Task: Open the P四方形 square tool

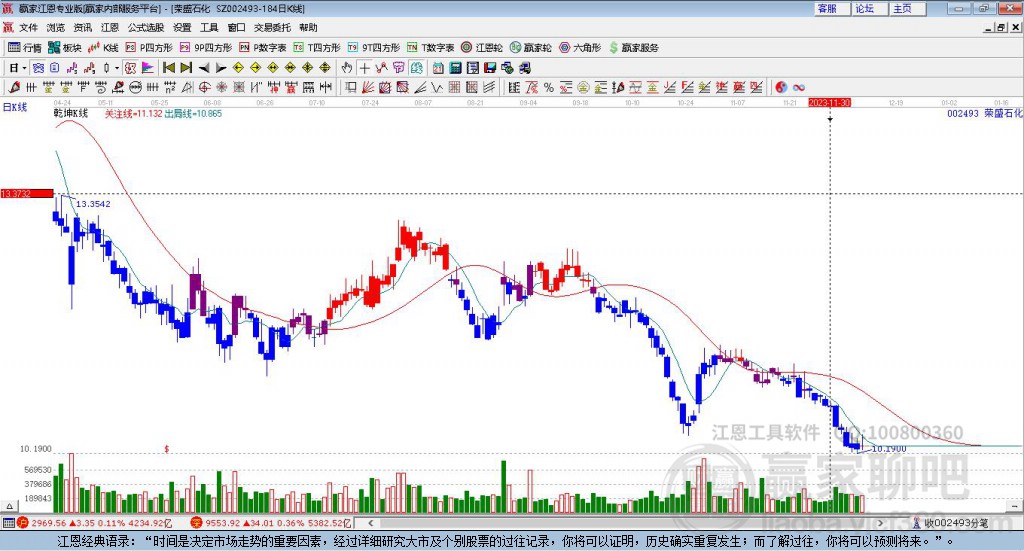Action: 150,48
